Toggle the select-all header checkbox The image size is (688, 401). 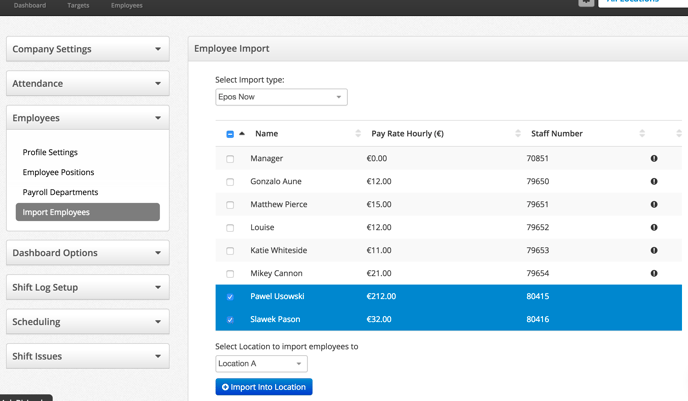[x=230, y=134]
